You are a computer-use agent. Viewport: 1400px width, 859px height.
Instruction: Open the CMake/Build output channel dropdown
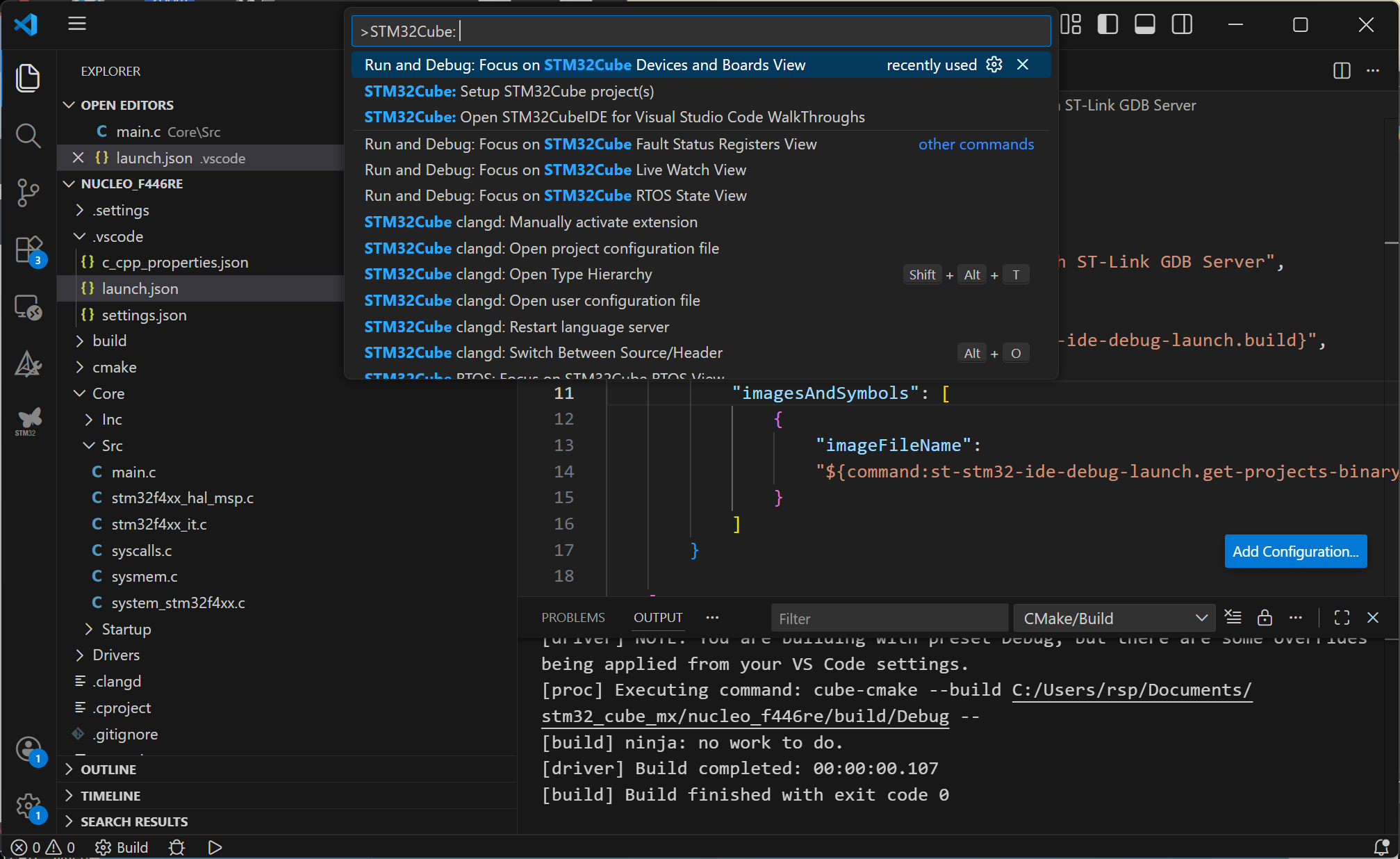pos(1114,618)
